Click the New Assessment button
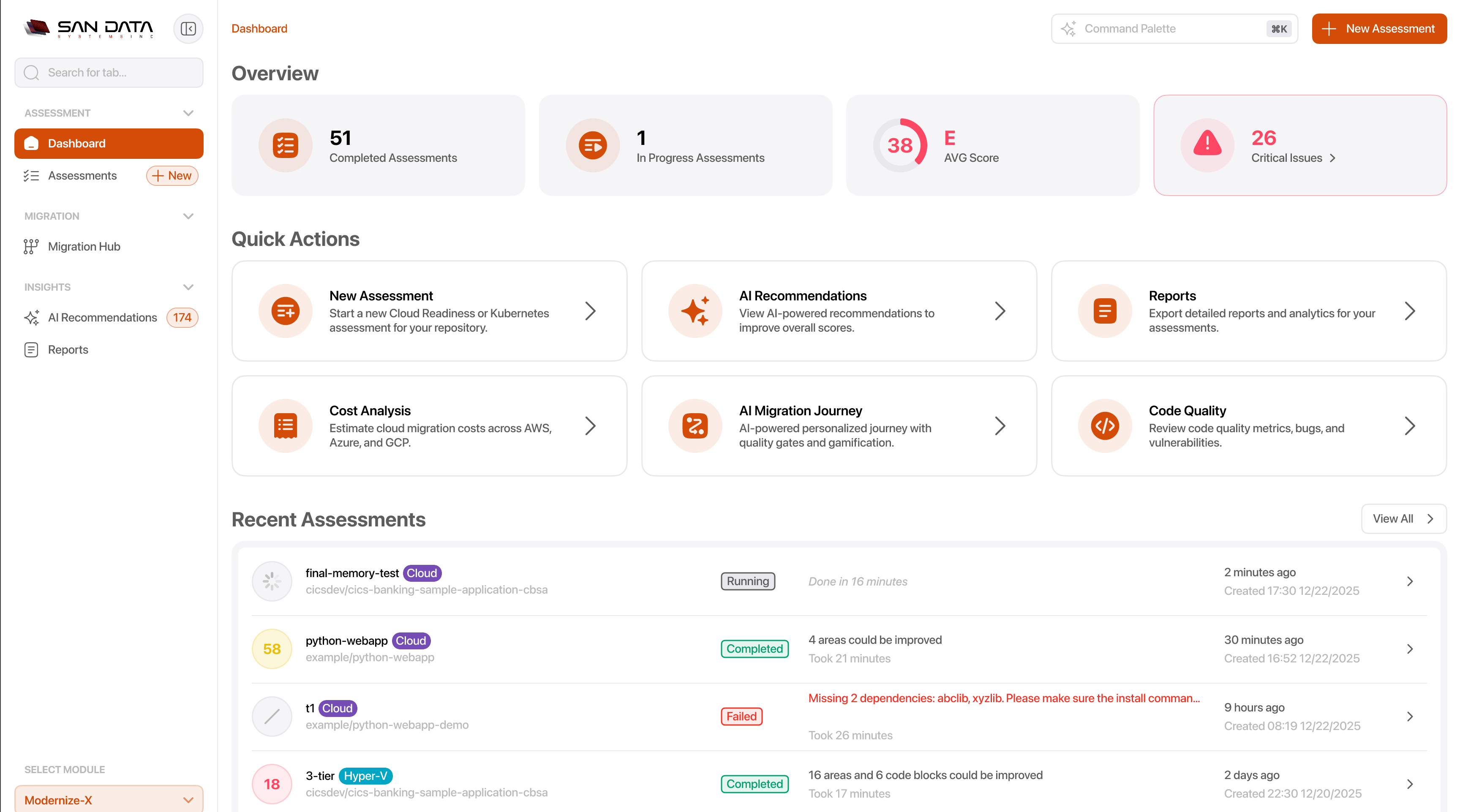The width and height of the screenshot is (1460, 812). (1379, 28)
